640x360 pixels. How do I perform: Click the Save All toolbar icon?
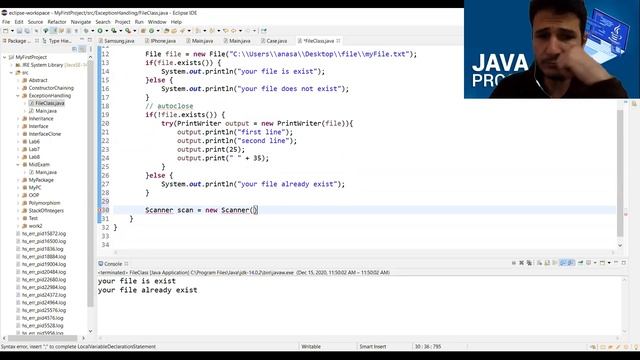[27, 31]
